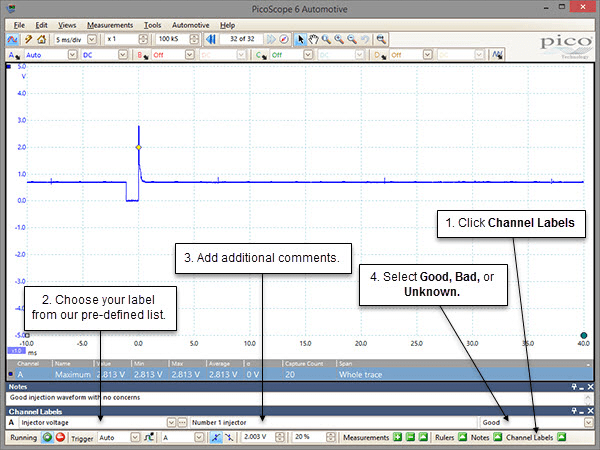Adjust trigger threshold 2.003 V spinner
The width and height of the screenshot is (600, 450).
(280, 437)
